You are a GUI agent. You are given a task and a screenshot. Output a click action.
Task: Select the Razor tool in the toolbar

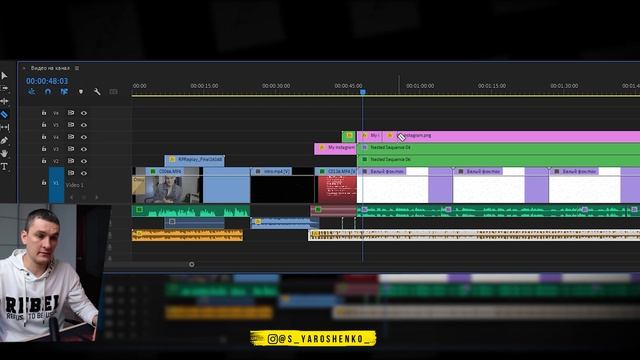[x=4, y=115]
